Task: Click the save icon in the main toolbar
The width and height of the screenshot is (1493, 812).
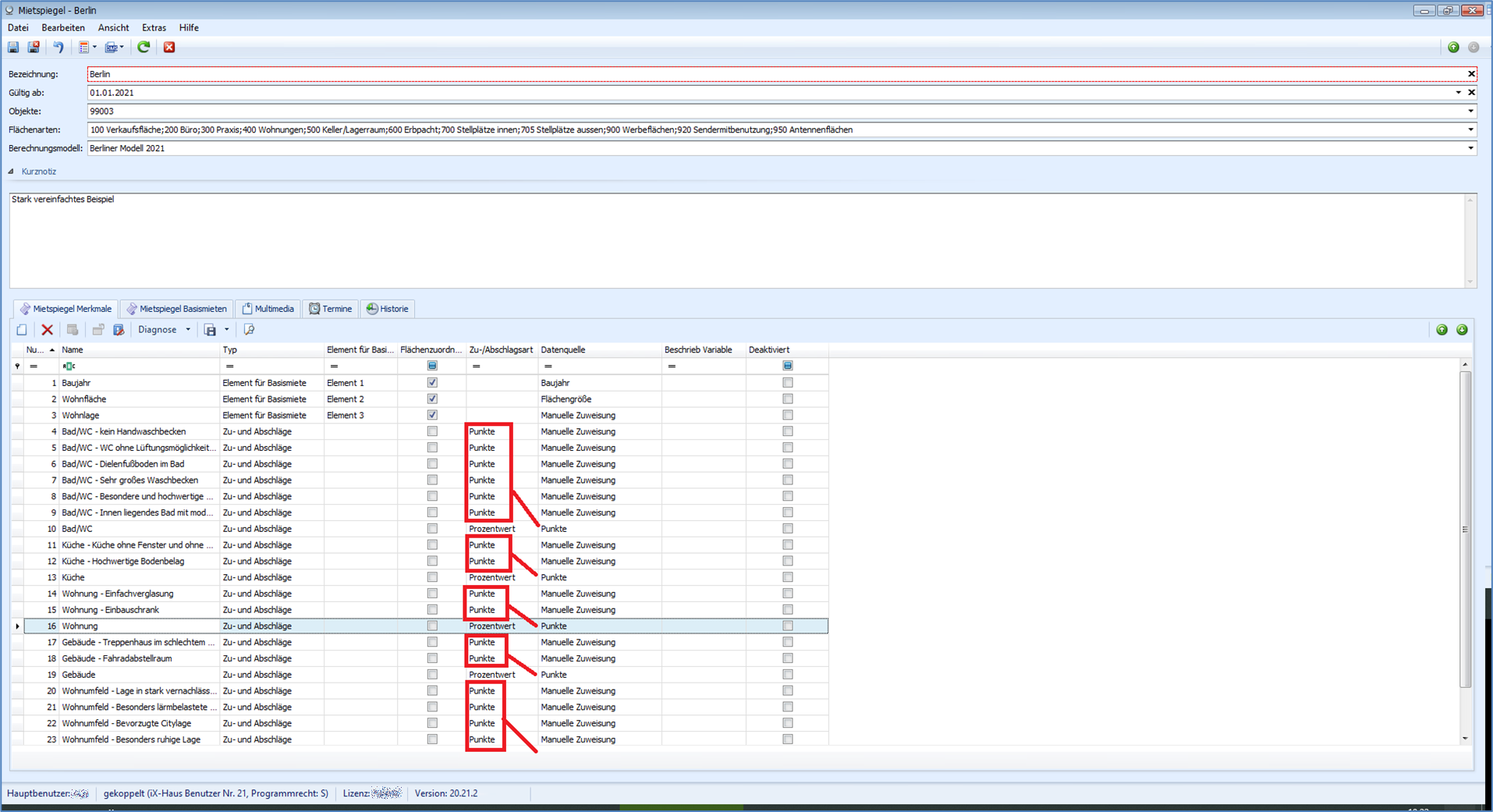Action: pyautogui.click(x=13, y=48)
